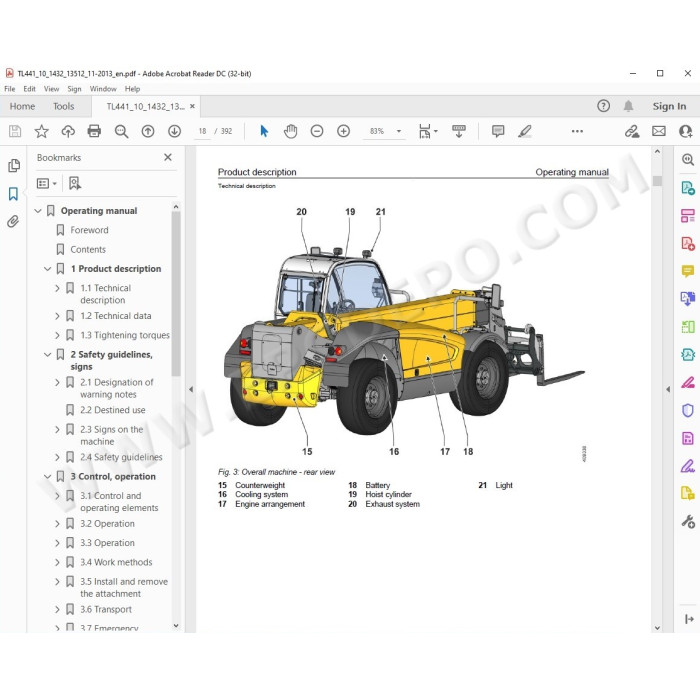Open the View menu
This screenshot has width=700, height=700.
[51, 89]
